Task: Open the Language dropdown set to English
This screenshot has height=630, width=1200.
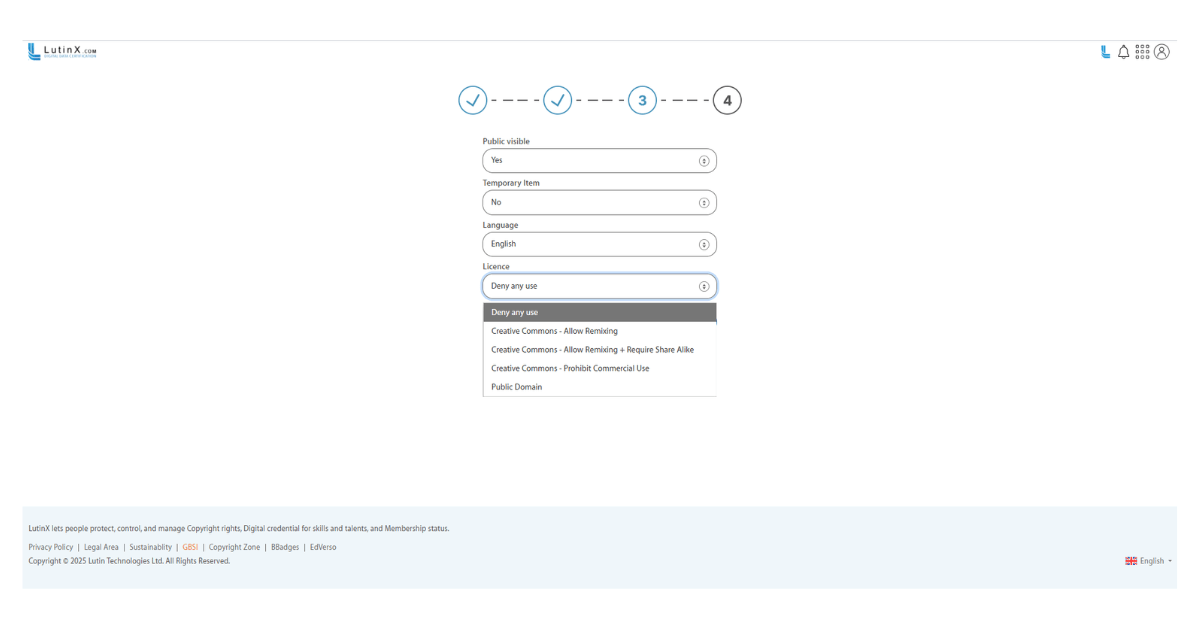Action: (599, 244)
